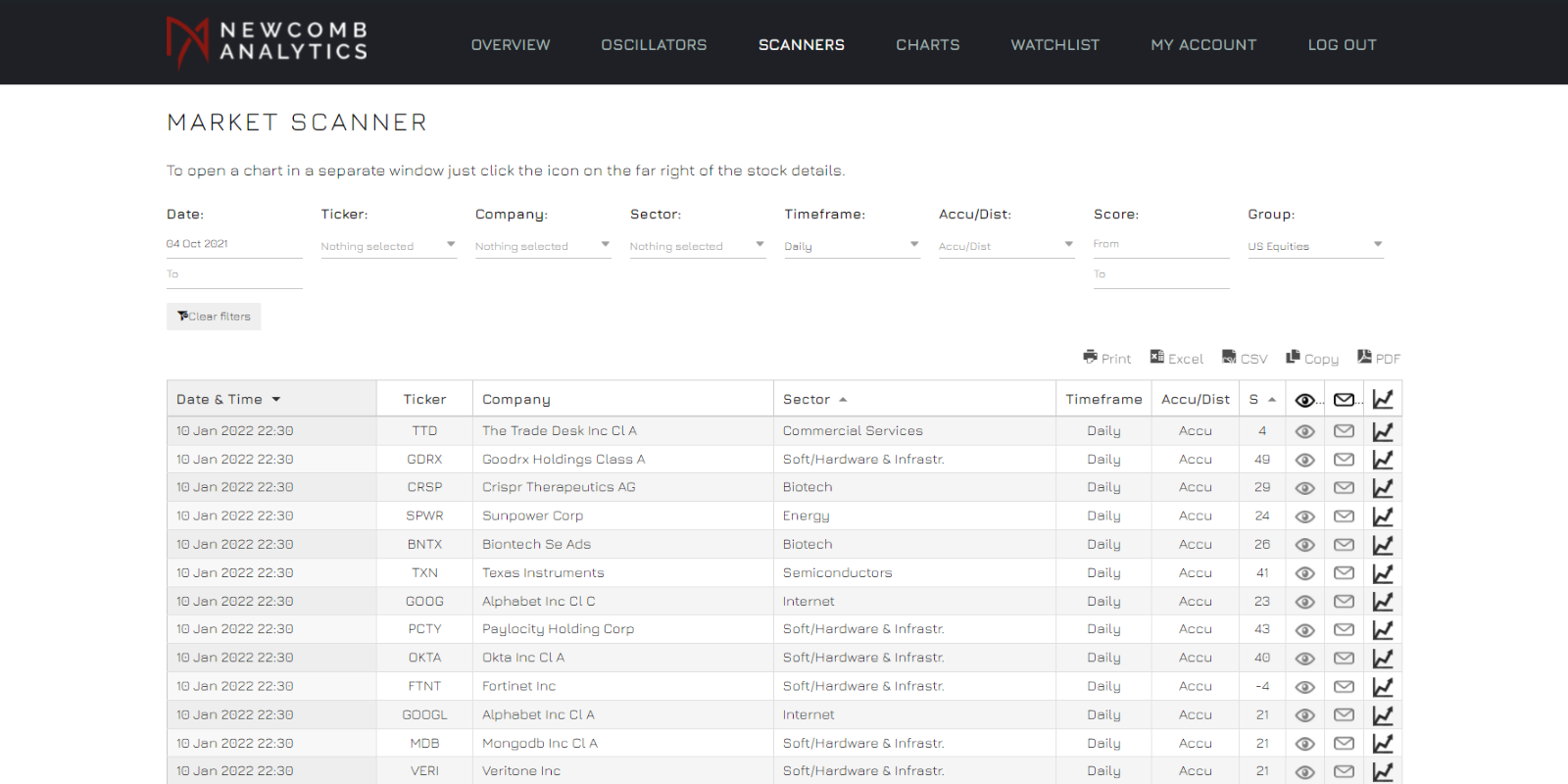Viewport: 1568px width, 784px height.
Task: Print the scanner table
Action: (1107, 358)
